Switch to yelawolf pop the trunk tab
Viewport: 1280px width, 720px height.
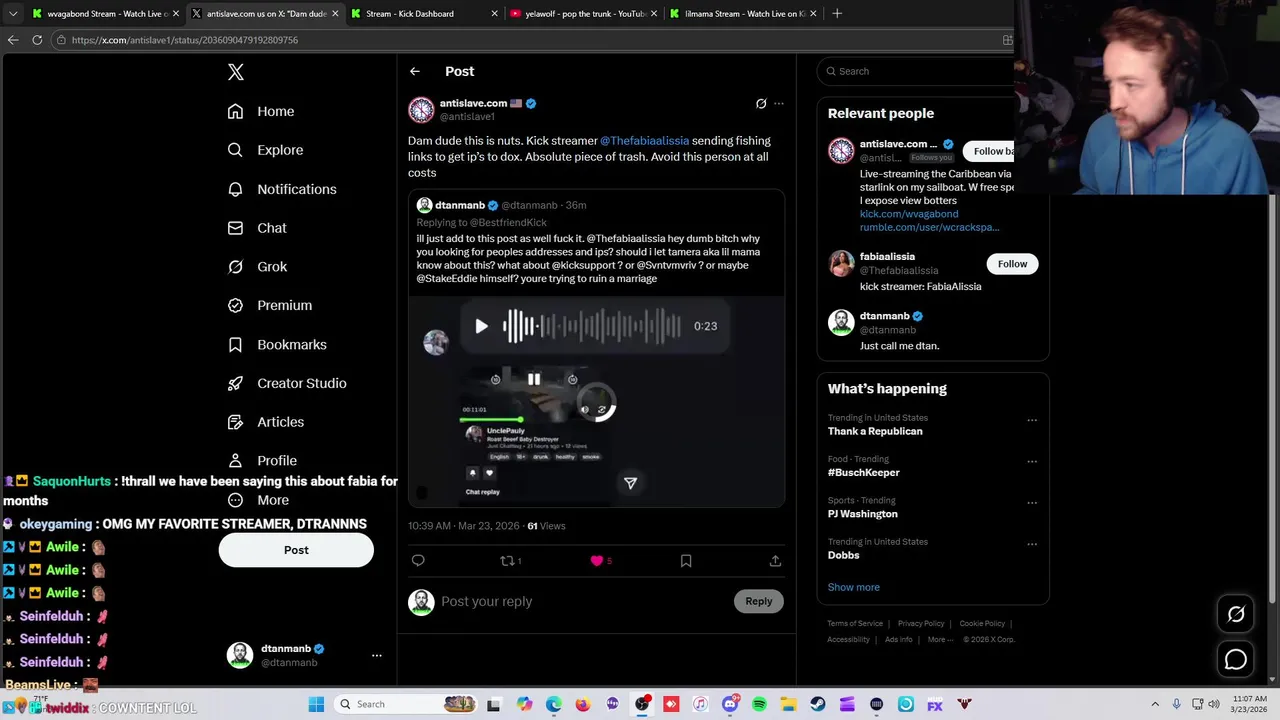tap(583, 13)
